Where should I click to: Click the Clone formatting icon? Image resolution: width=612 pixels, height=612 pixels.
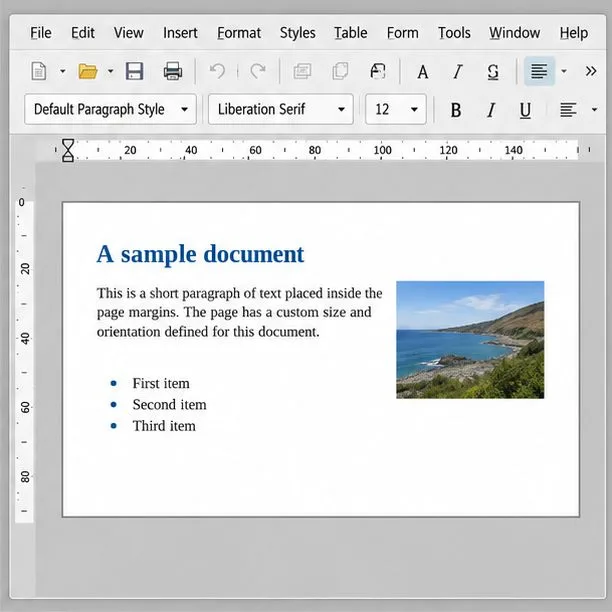(x=378, y=71)
